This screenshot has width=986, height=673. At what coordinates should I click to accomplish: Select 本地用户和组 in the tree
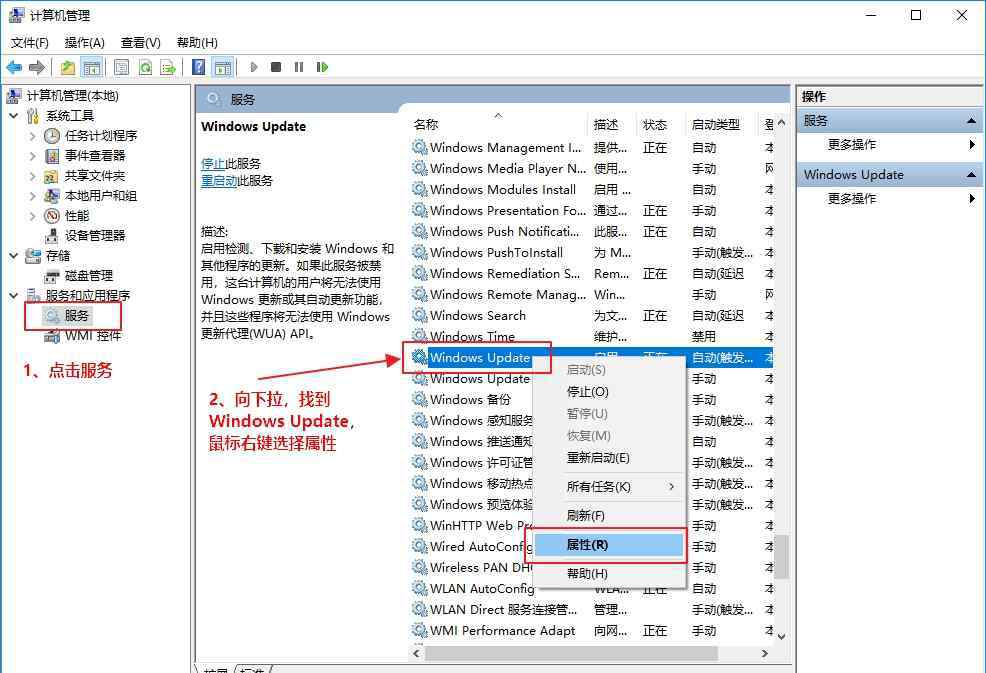tap(101, 196)
